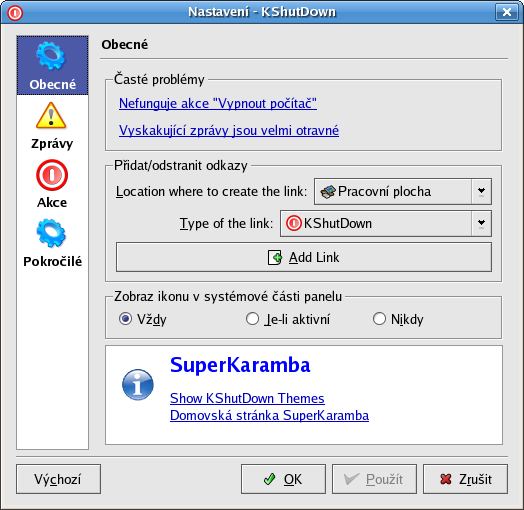Screen dimensions: 524x510
Task: Select the Je-li aktivní radio button
Action: click(x=252, y=319)
